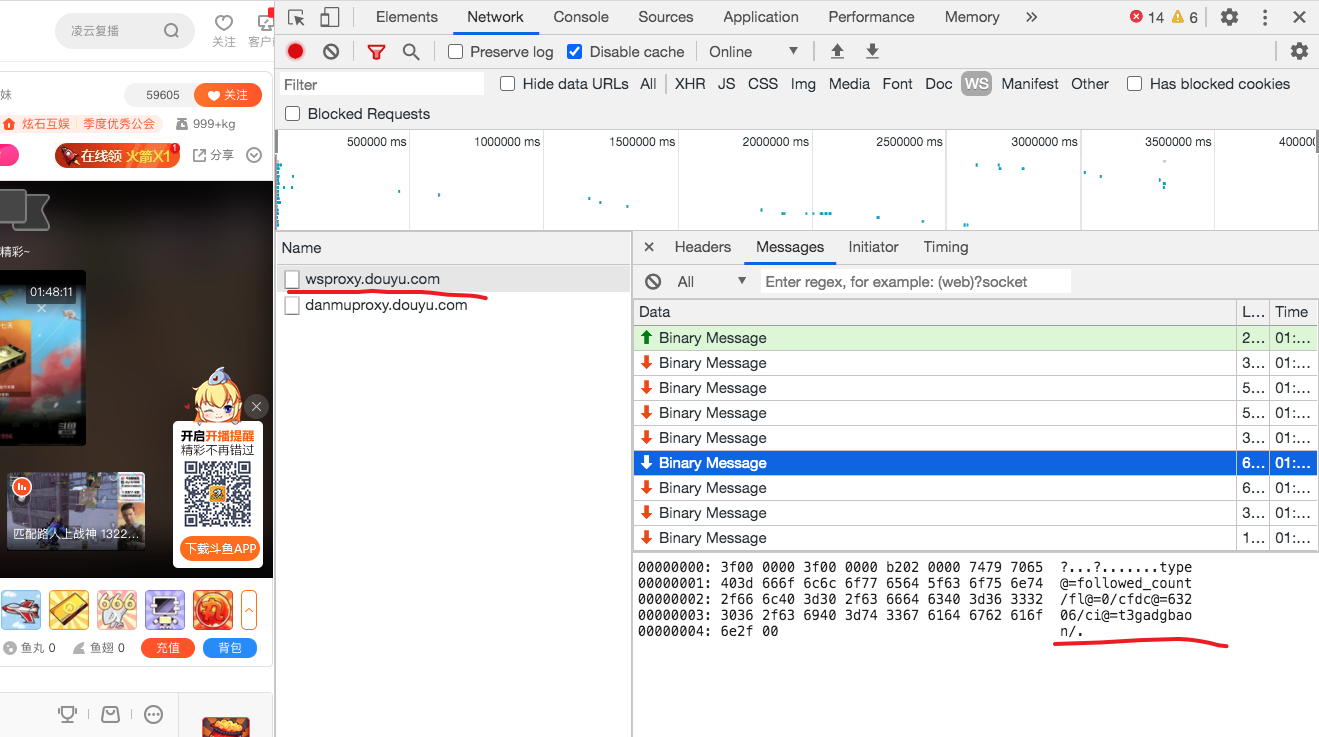This screenshot has height=737, width=1319.
Task: Open the Online throttling dropdown
Action: [754, 52]
